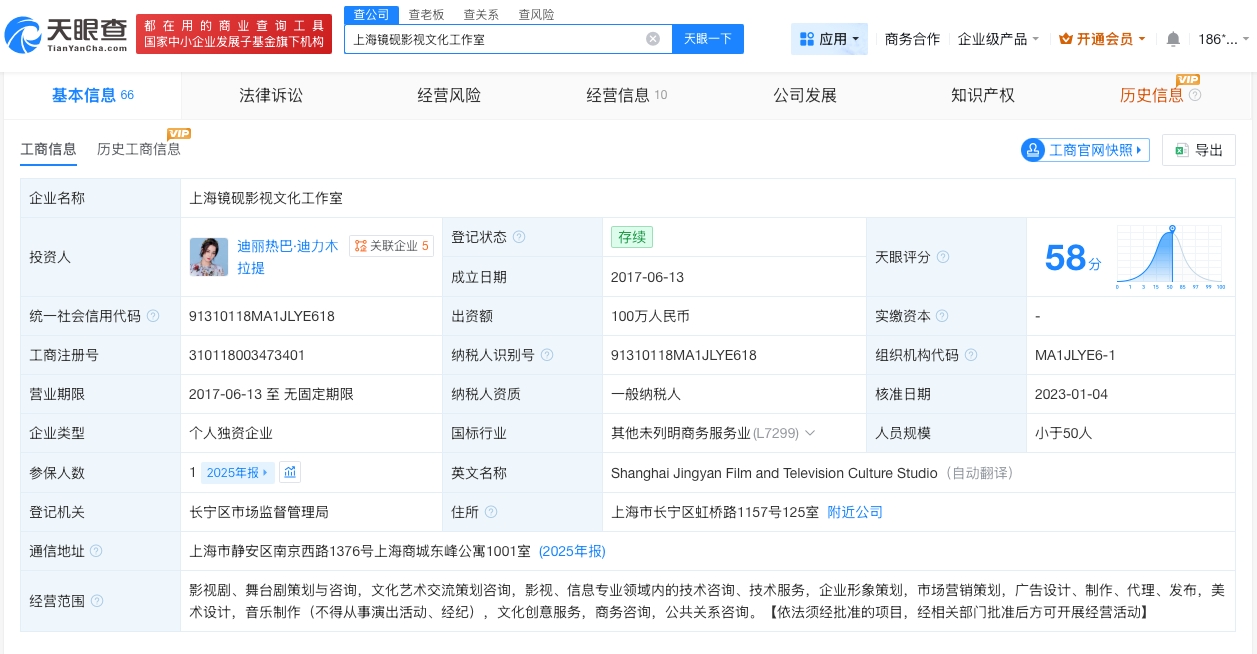Show info for 统一社会信用代码
Screen dimensions: 1257x654
[x=153, y=316]
